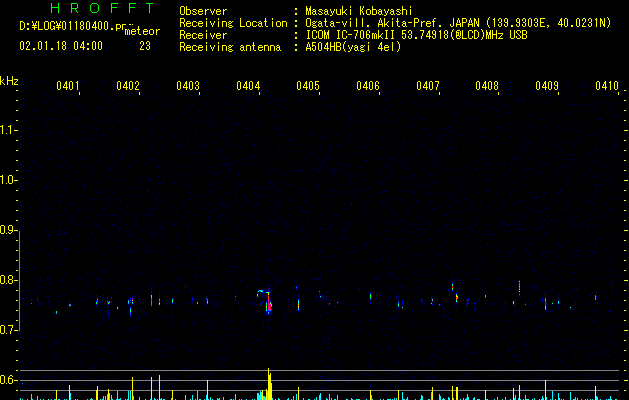Viewport: 629px width, 400px height.
Task: Click the 0404 time marker
Action: (248, 85)
